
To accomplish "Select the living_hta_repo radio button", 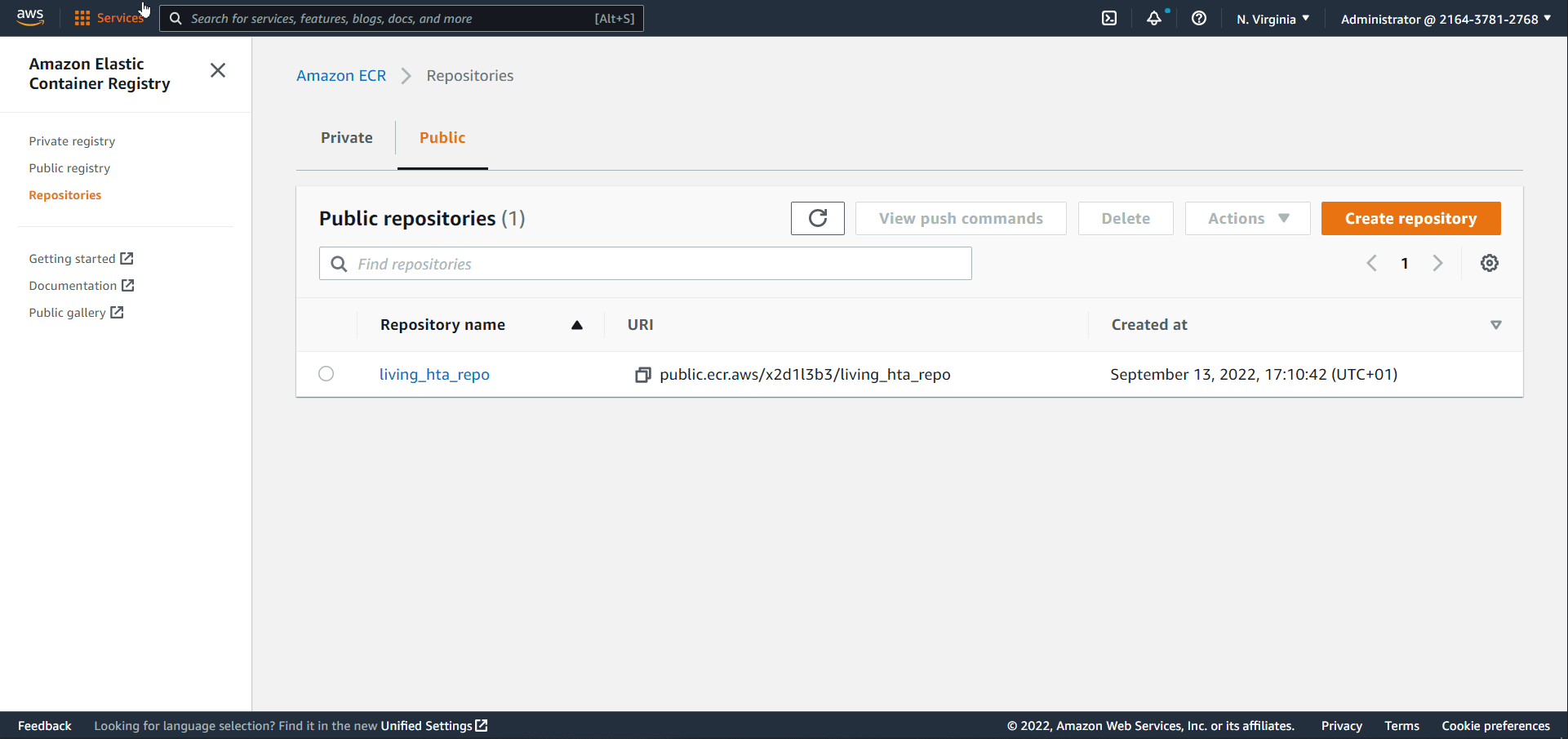I will click(x=326, y=373).
